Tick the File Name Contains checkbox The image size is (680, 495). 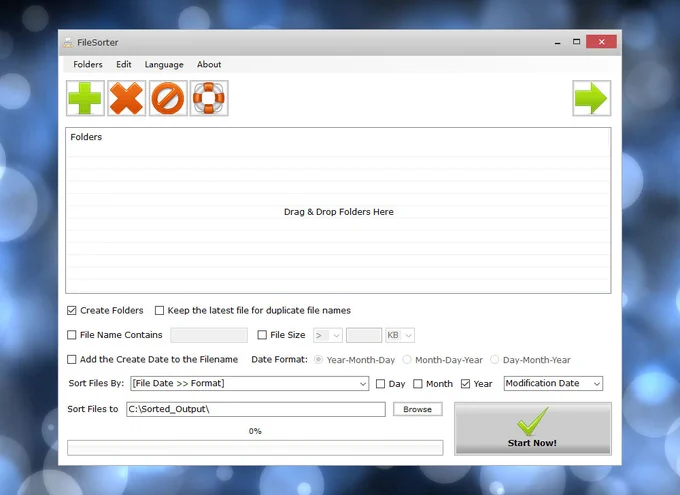pos(72,335)
